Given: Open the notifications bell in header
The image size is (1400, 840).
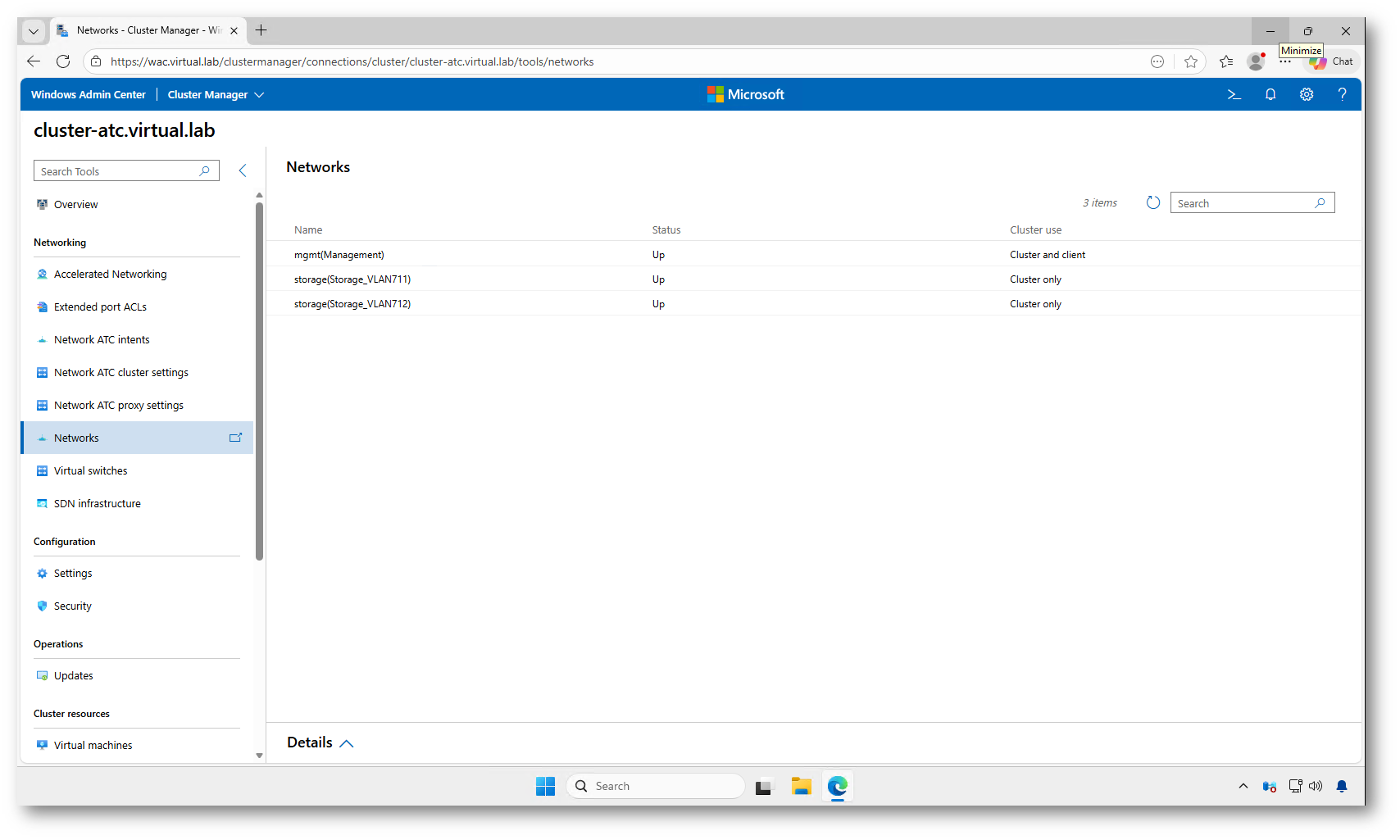Looking at the screenshot, I should click(1270, 94).
